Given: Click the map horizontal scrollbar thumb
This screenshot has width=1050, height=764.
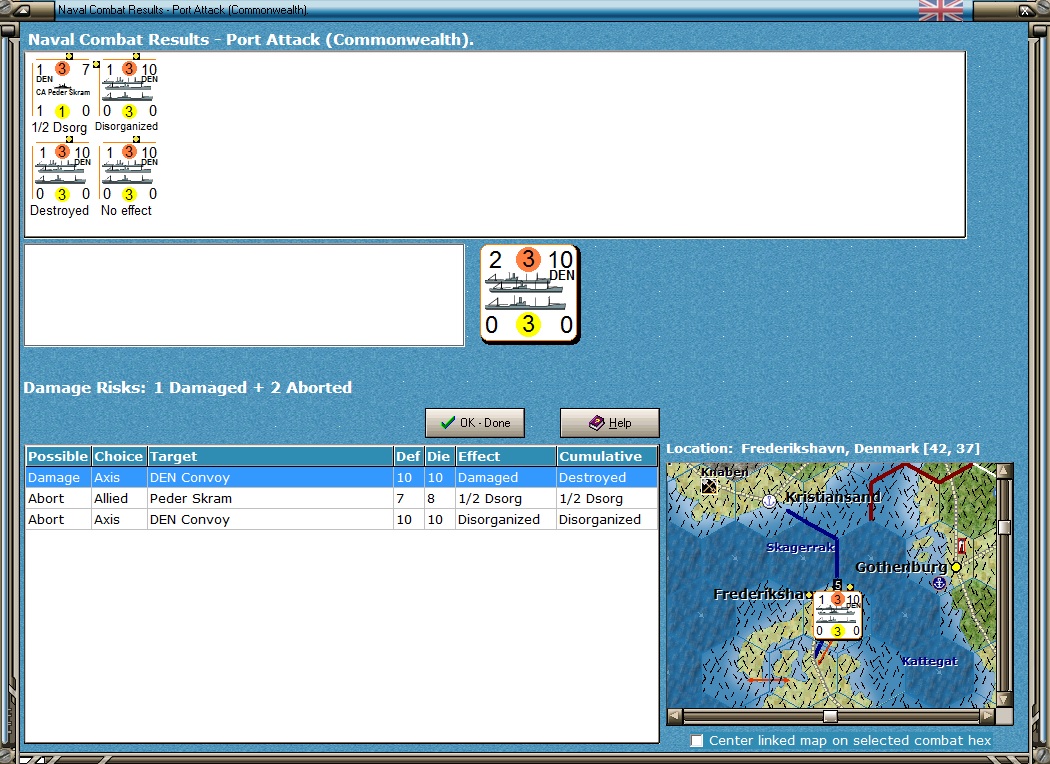Looking at the screenshot, I should pos(830,716).
